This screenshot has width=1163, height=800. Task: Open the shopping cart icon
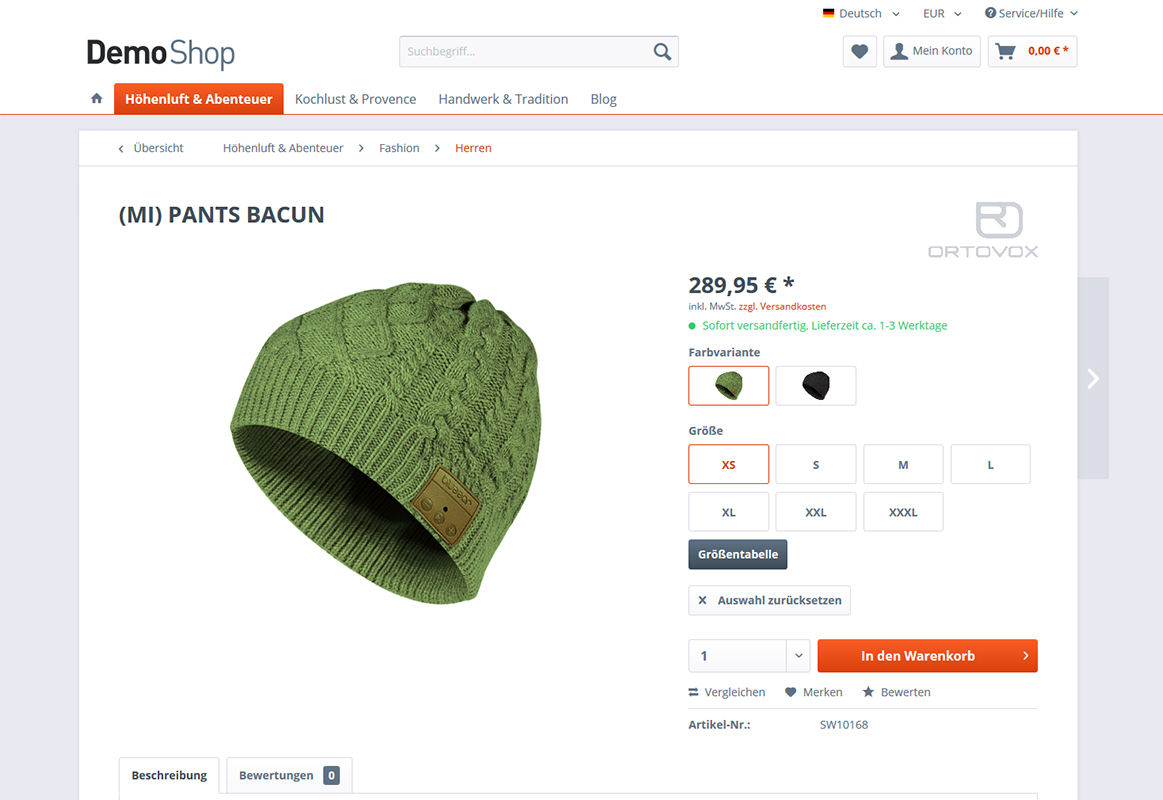click(1006, 51)
